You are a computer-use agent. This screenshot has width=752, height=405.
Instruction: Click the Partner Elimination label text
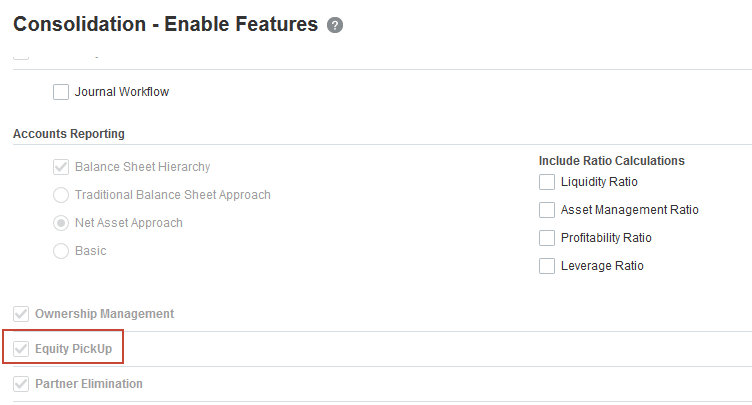click(89, 384)
